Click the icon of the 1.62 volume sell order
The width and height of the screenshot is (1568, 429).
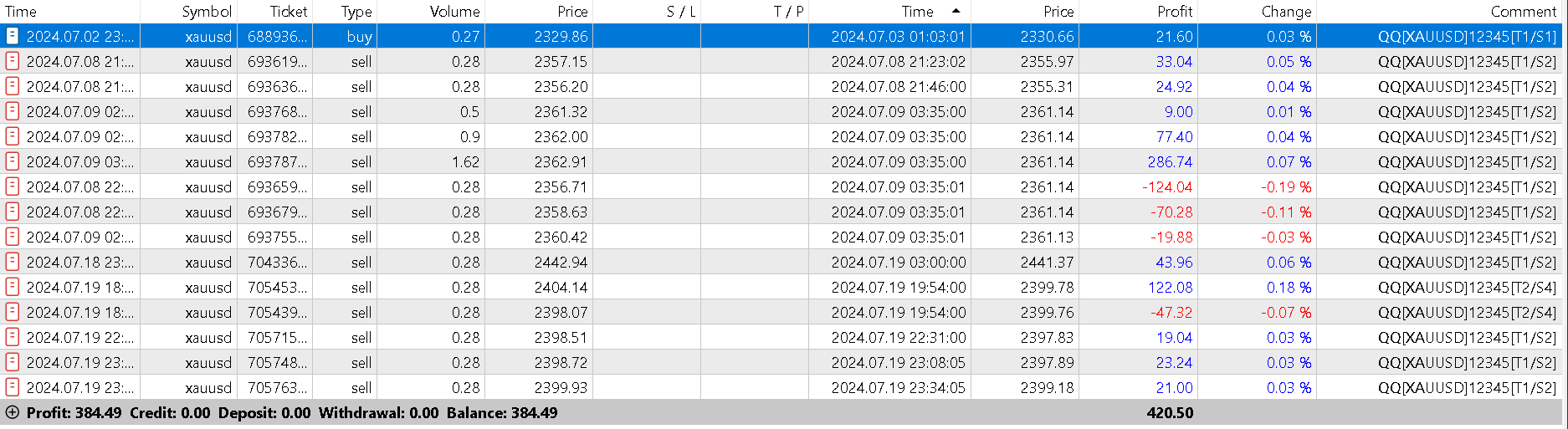click(13, 161)
